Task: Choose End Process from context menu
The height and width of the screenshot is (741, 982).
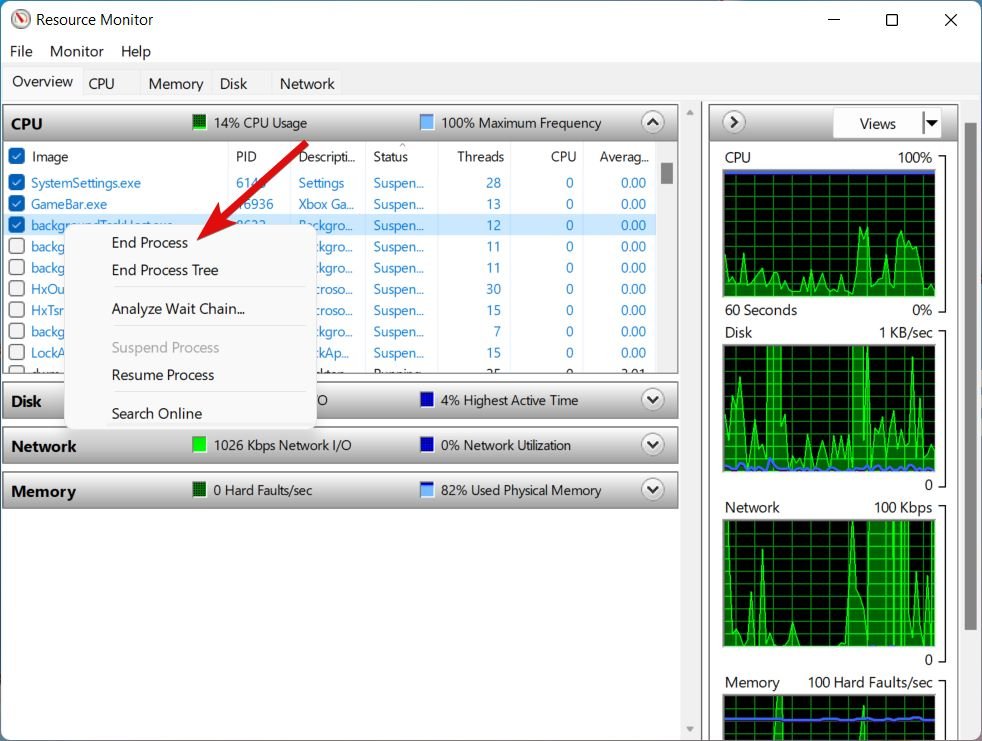Action: click(x=150, y=243)
